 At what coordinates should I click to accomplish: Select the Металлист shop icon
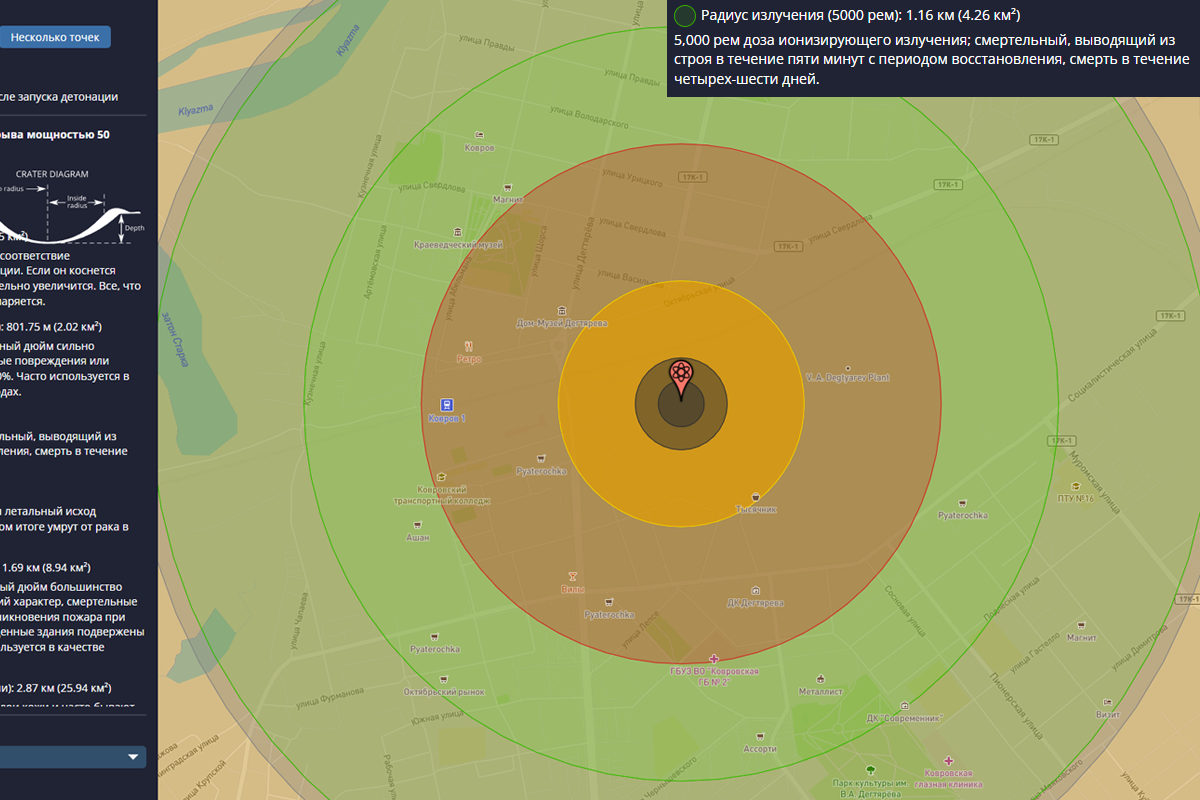click(821, 678)
